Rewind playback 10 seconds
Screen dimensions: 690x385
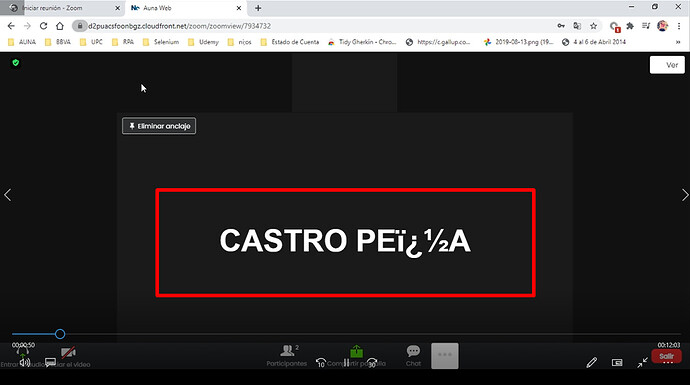tap(321, 363)
